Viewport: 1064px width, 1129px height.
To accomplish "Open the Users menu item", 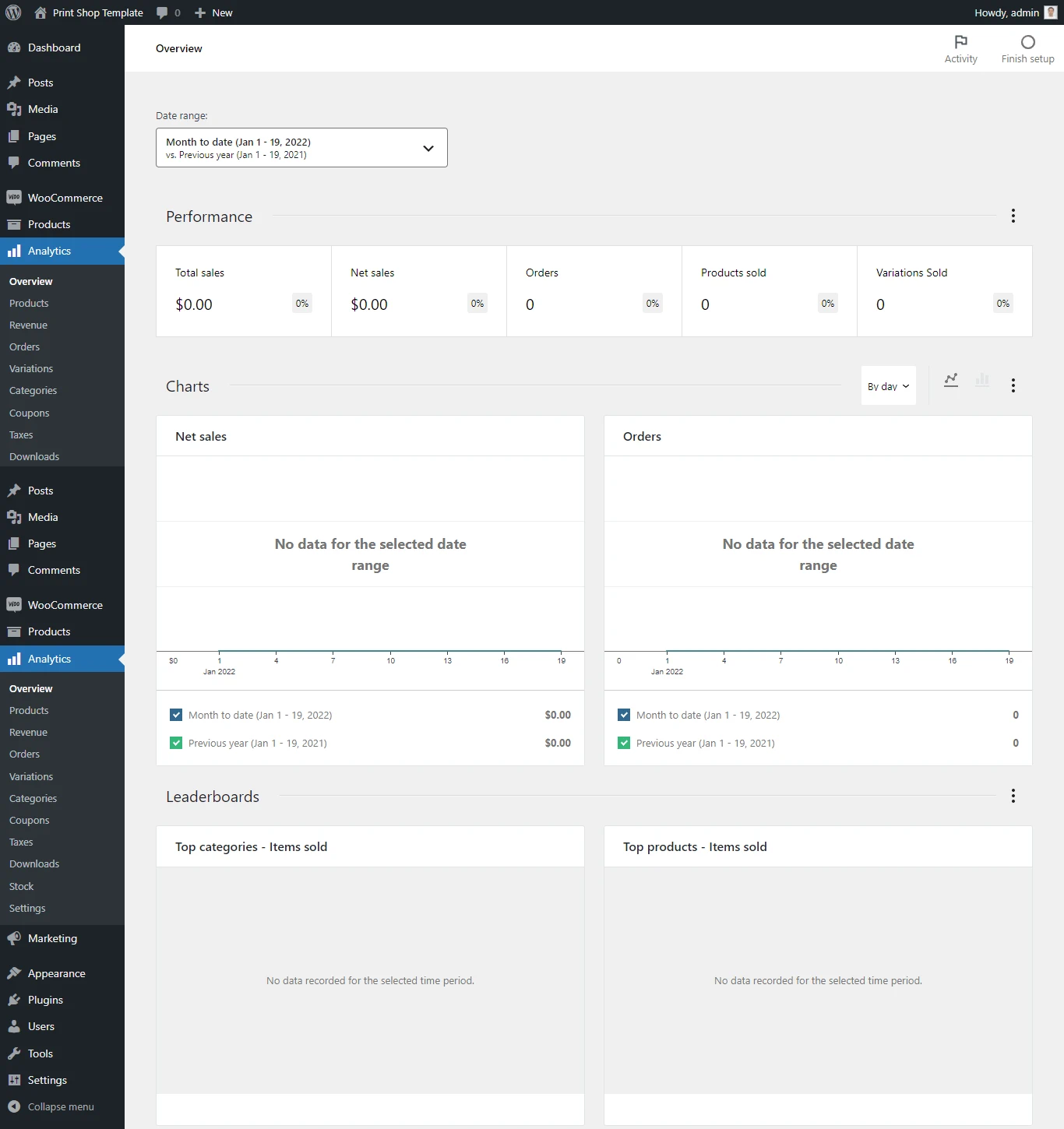I will coord(62,1026).
